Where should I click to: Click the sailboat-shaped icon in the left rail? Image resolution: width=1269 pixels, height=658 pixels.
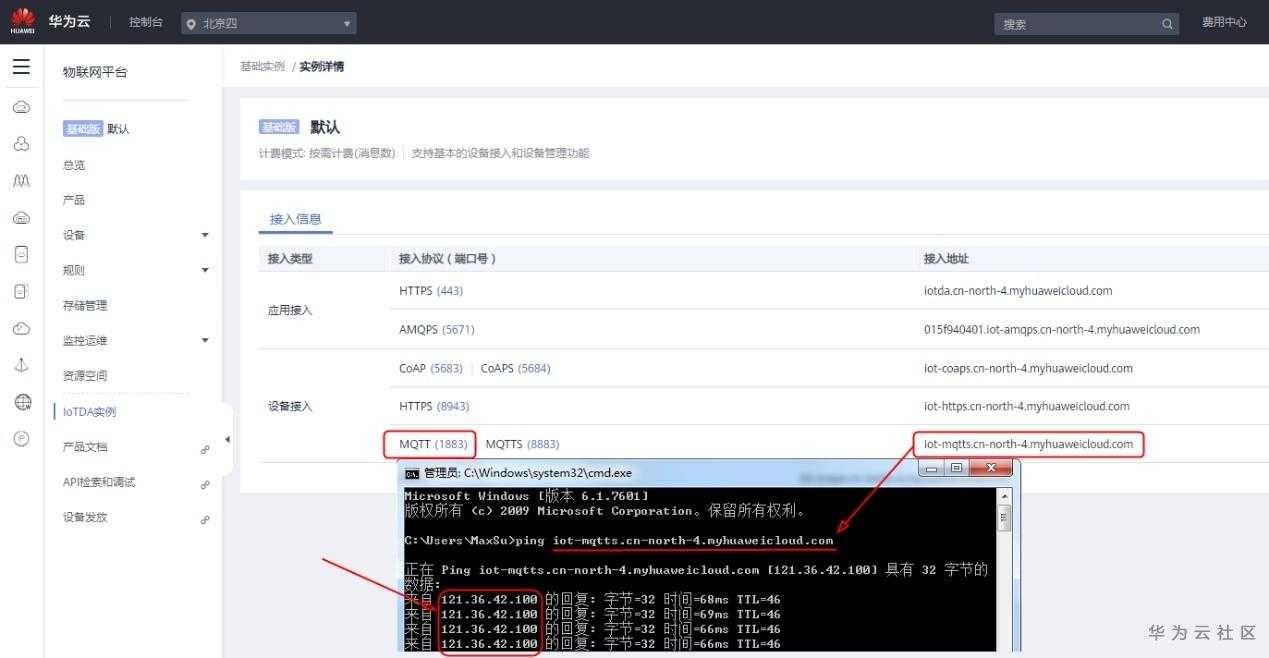coord(21,365)
